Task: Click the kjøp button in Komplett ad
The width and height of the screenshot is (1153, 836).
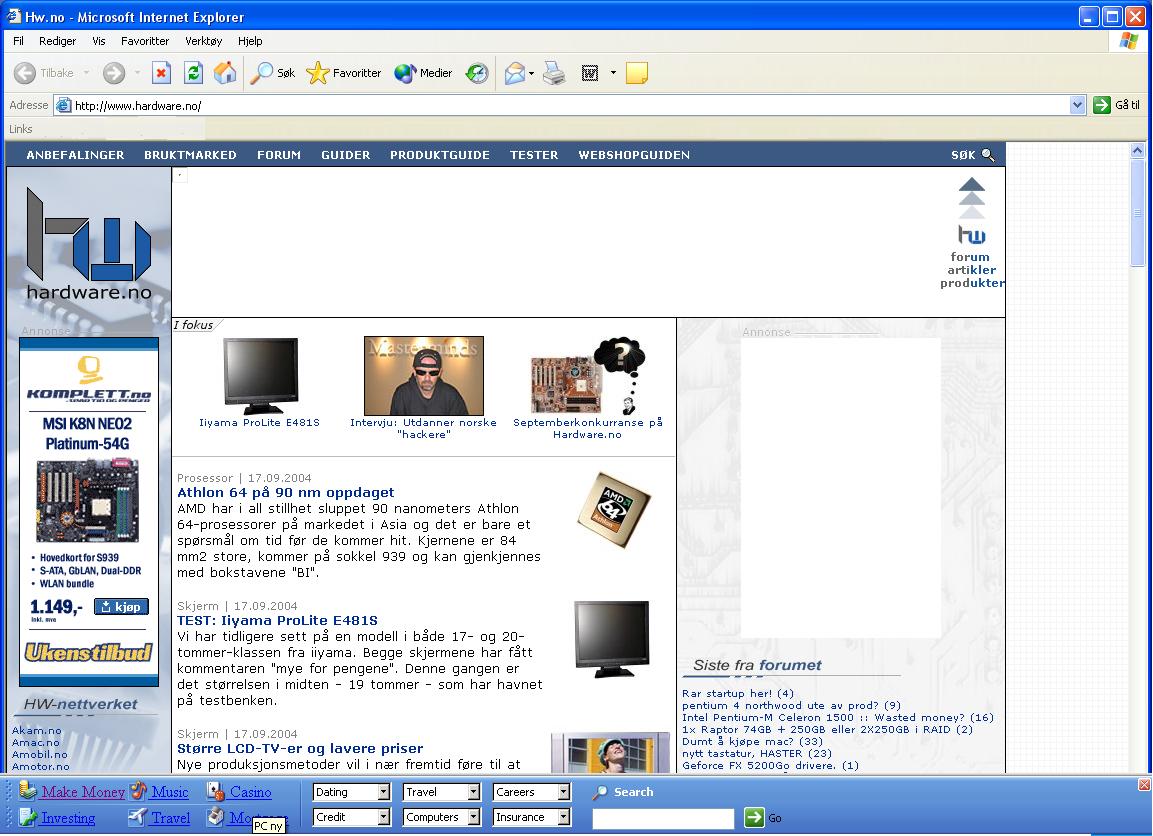Action: pyautogui.click(x=121, y=607)
